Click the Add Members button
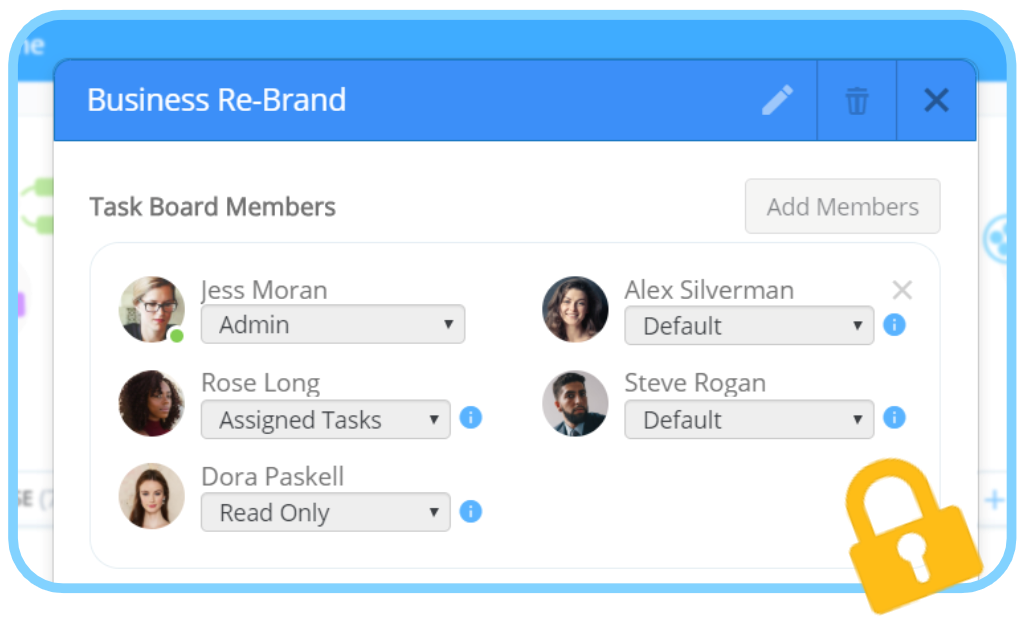The height and width of the screenshot is (640, 1020). point(842,206)
